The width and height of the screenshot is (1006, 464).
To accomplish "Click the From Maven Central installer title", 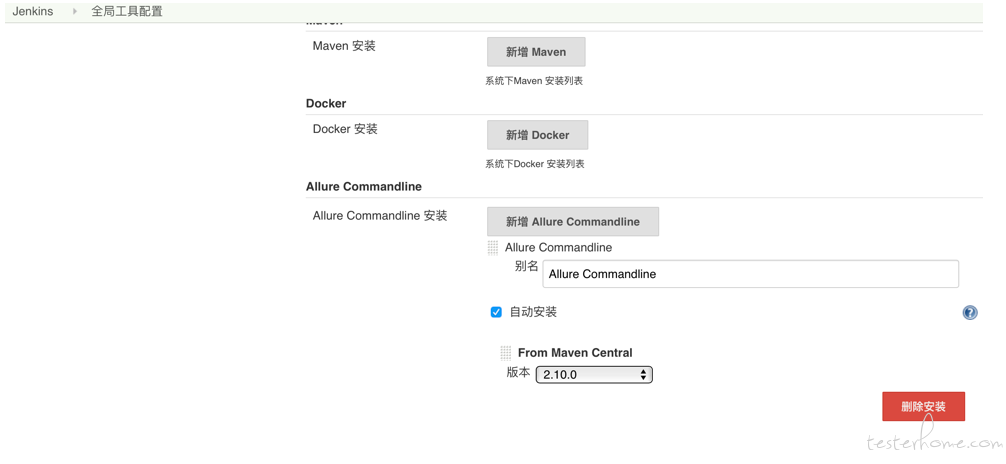I will pos(575,353).
